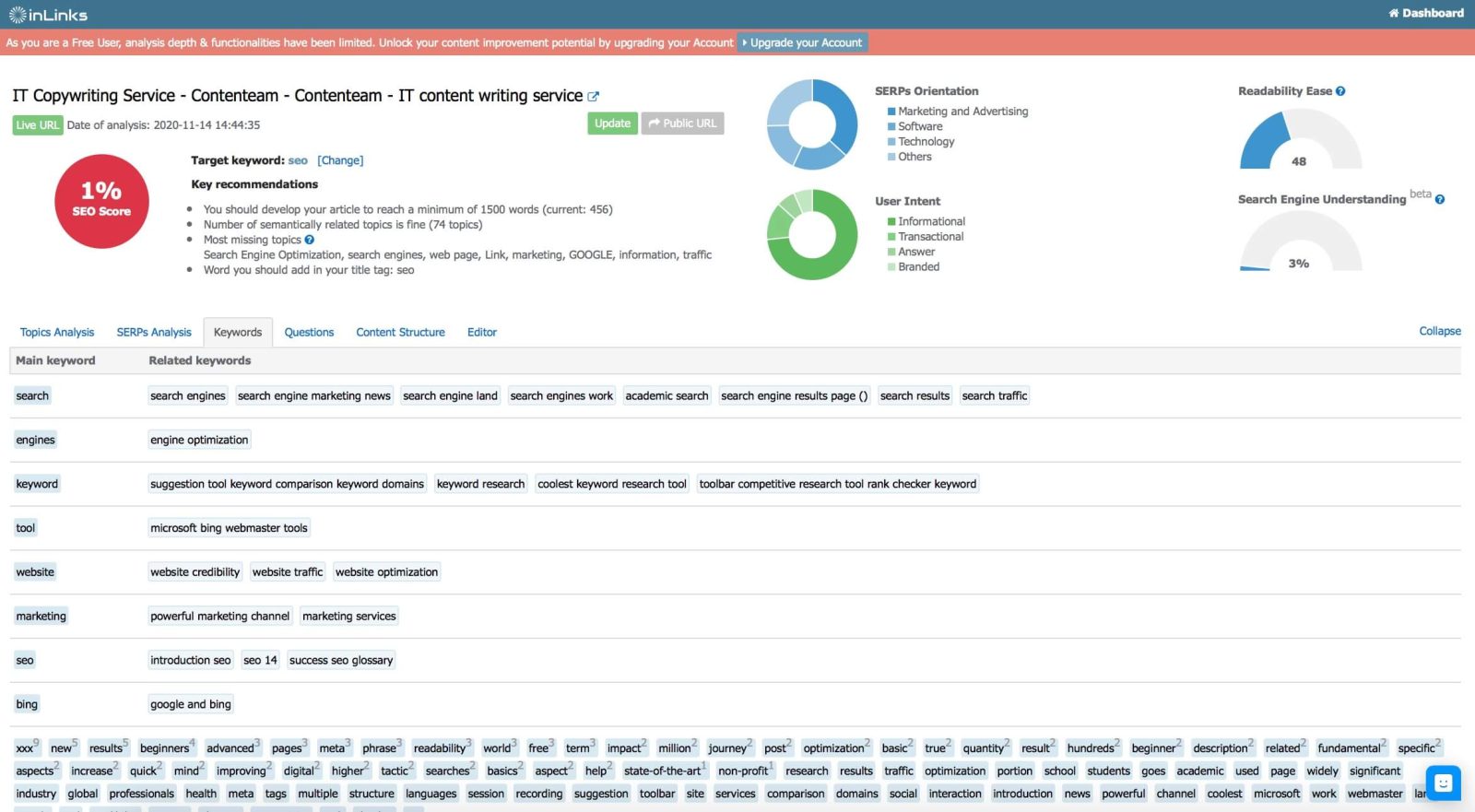Toggle Marketing and Advertising legend square
The image size is (1475, 812).
click(x=891, y=112)
